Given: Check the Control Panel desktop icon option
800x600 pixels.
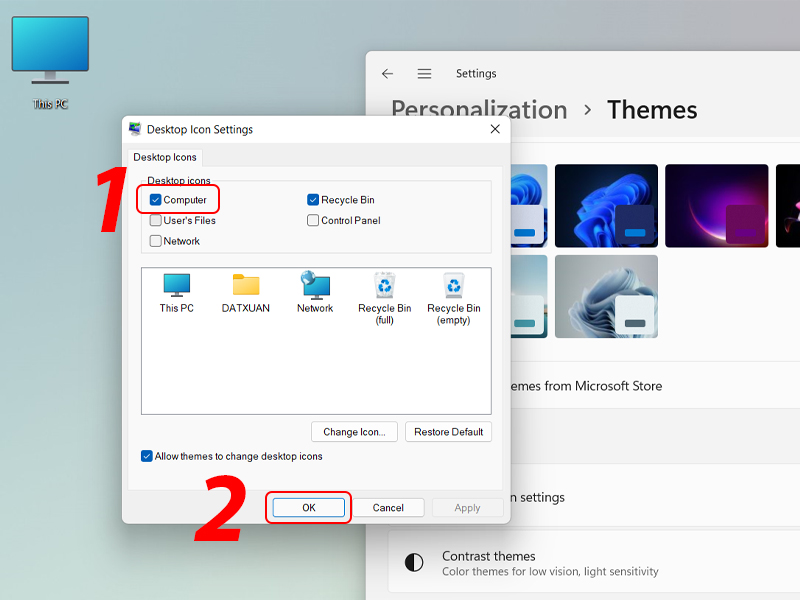Looking at the screenshot, I should [313, 220].
